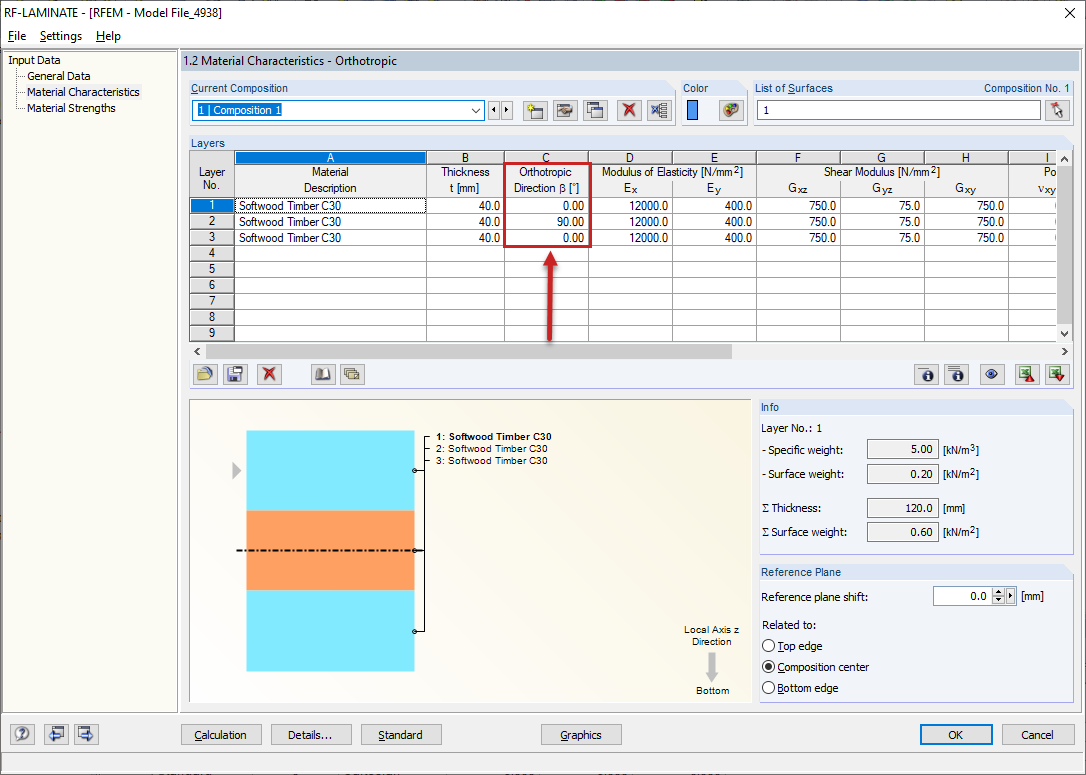Click layers table scroll down arrow
The height and width of the screenshot is (775, 1086).
click(x=1065, y=334)
